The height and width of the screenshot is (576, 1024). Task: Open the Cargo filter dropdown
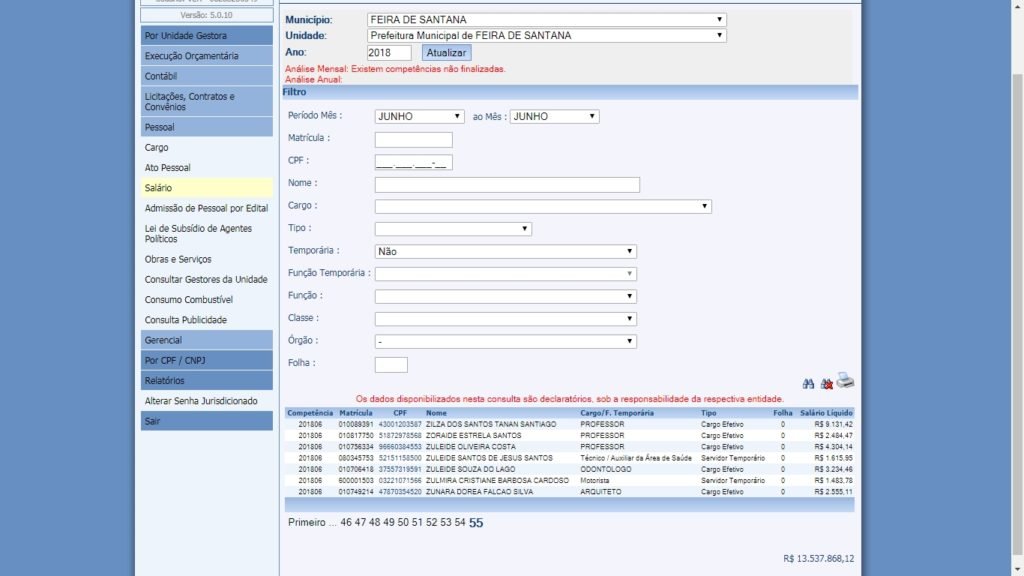tap(542, 207)
